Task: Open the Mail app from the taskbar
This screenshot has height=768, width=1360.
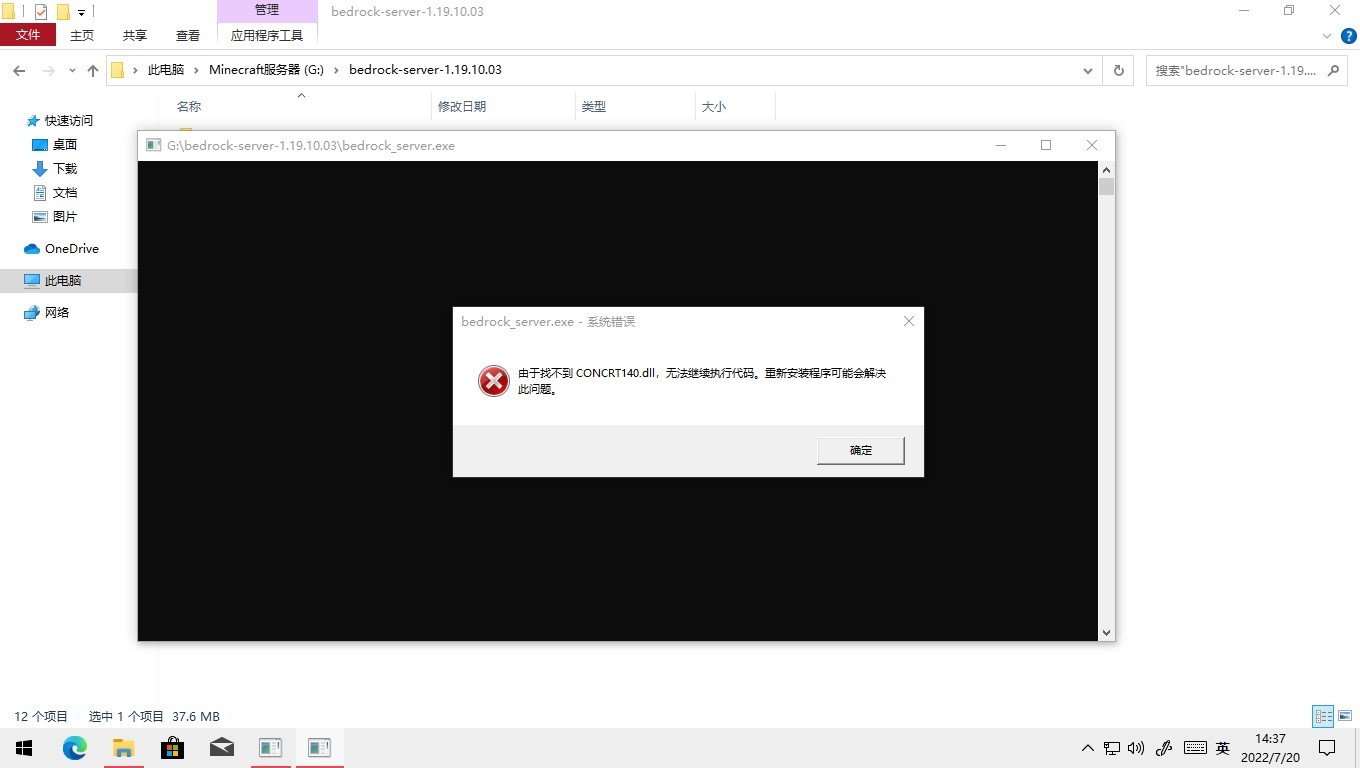Action: (222, 748)
